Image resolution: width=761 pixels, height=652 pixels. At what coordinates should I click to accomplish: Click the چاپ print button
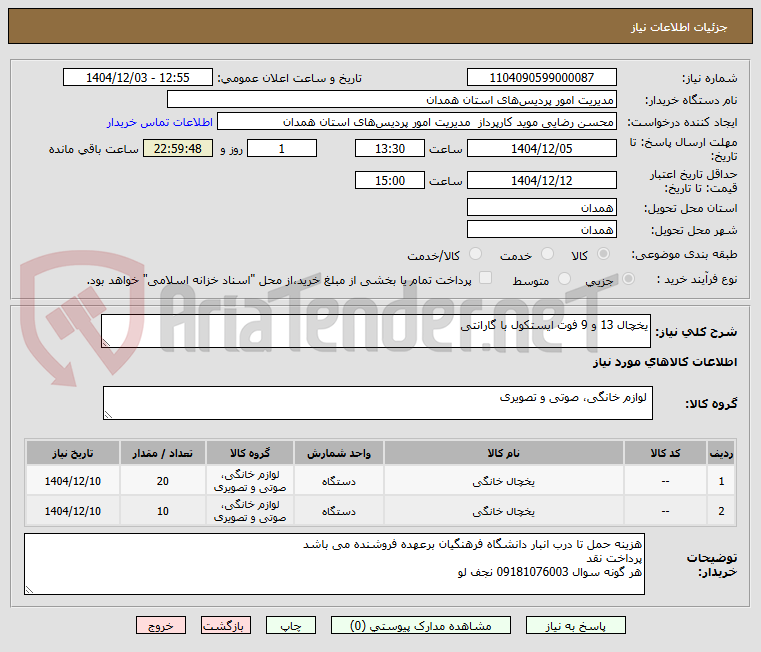pos(291,625)
